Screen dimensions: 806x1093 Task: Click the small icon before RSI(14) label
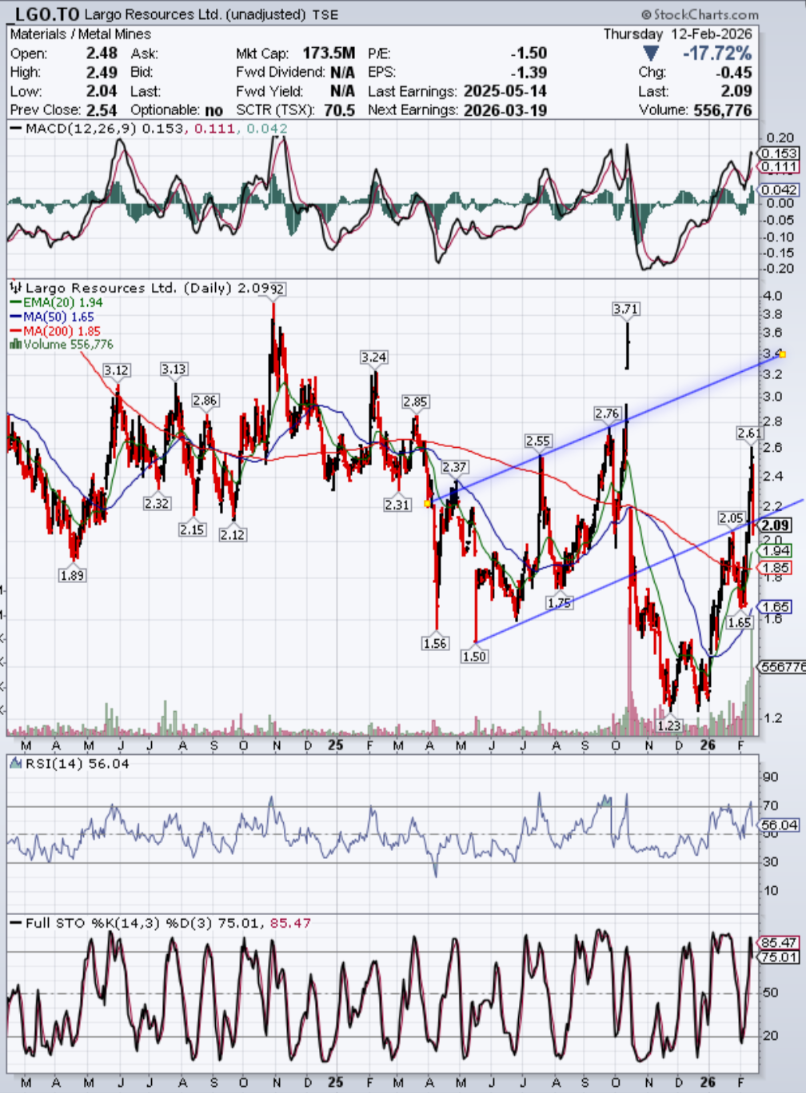tap(16, 763)
